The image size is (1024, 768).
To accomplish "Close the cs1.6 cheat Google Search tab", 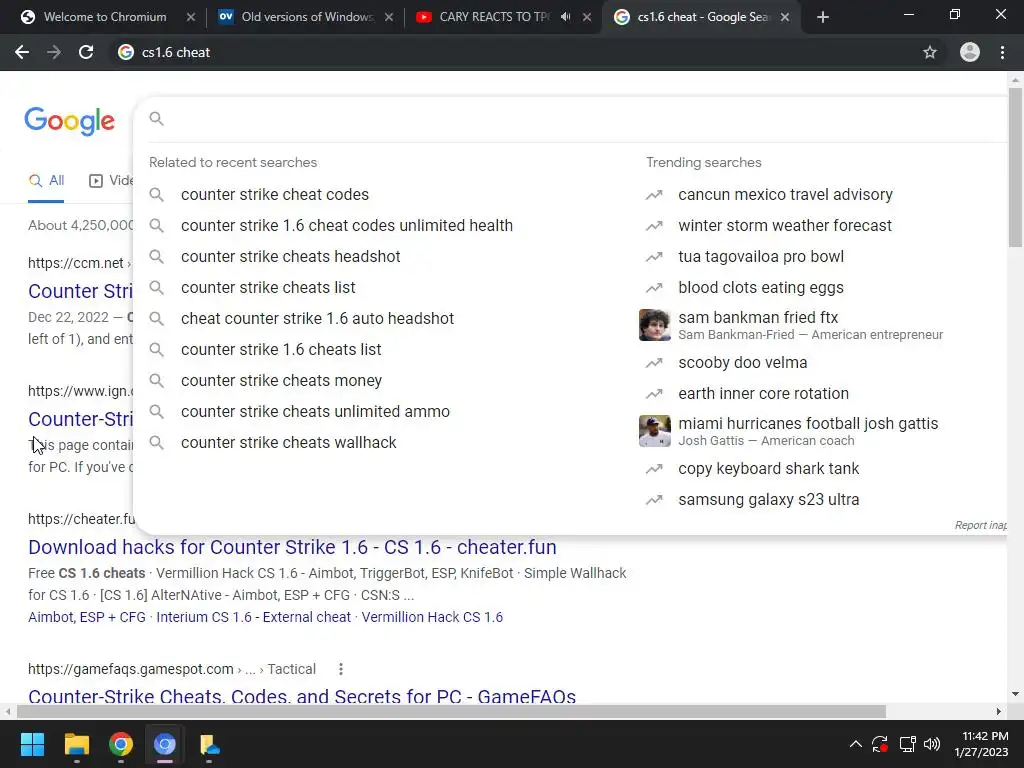I will (x=785, y=17).
